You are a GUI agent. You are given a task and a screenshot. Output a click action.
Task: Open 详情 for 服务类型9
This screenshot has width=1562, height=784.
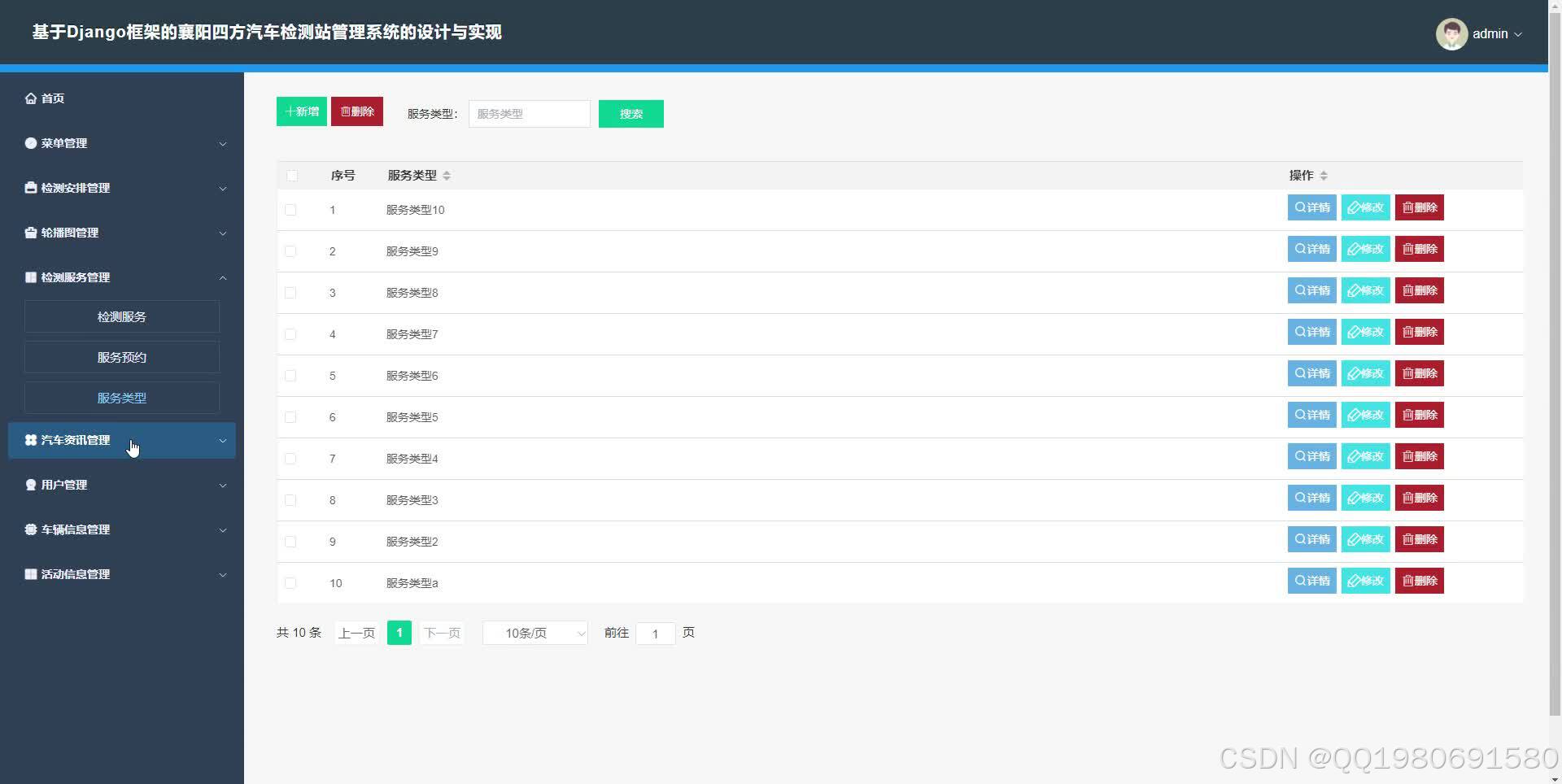click(x=1311, y=249)
